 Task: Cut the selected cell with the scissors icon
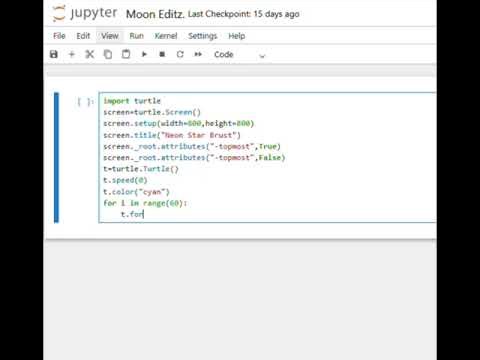point(90,54)
